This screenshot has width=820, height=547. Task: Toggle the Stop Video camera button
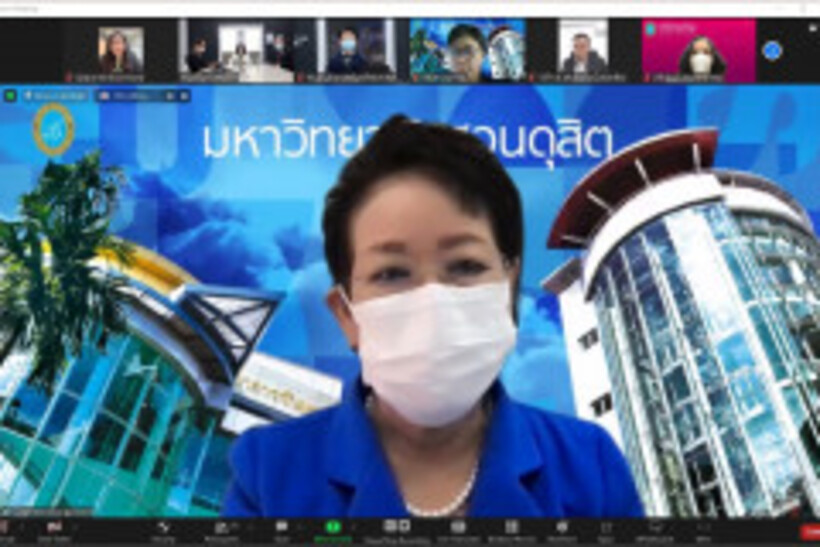click(54, 530)
